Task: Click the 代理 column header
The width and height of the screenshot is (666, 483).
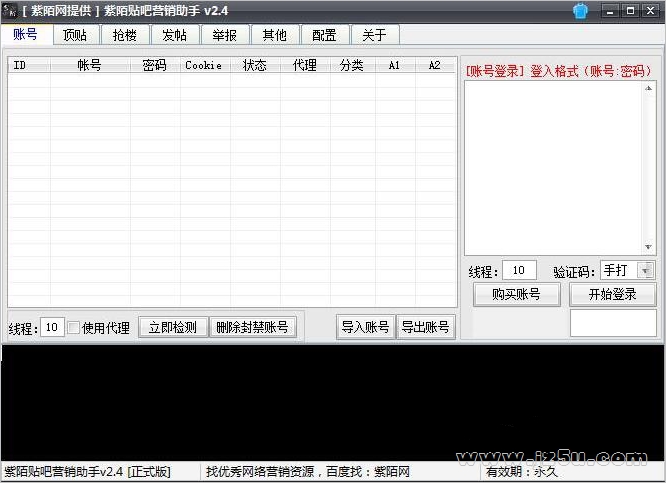Action: coord(305,65)
